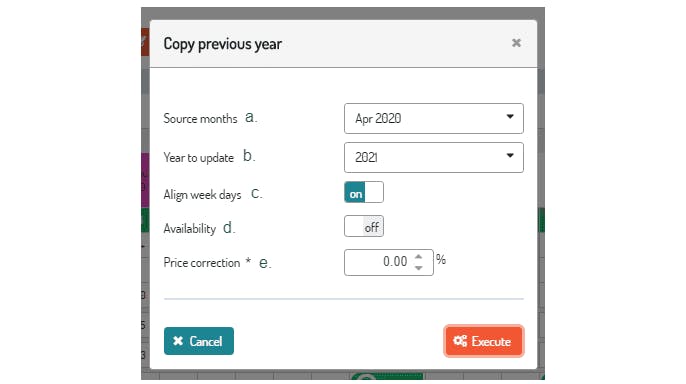686x384 pixels.
Task: Close the Copy previous year dialog
Action: click(516, 43)
